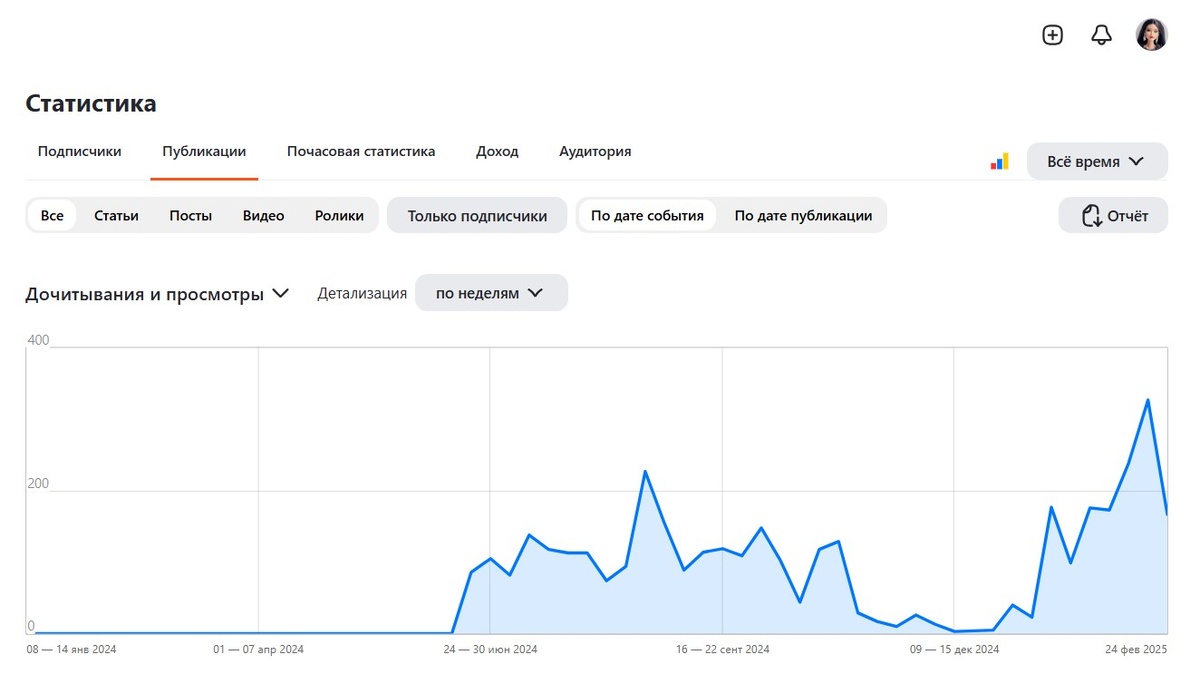Click the 200 y-axis value
The image size is (1200, 684).
(x=38, y=483)
